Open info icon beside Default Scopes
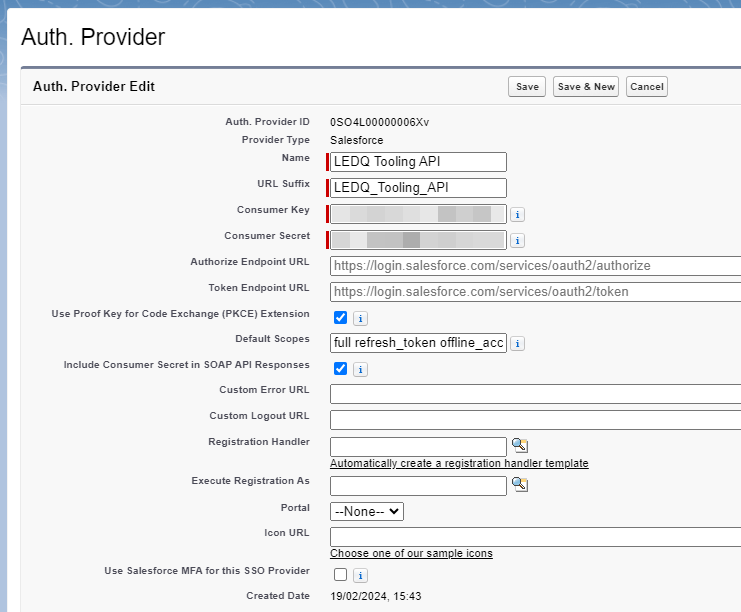 tap(517, 344)
